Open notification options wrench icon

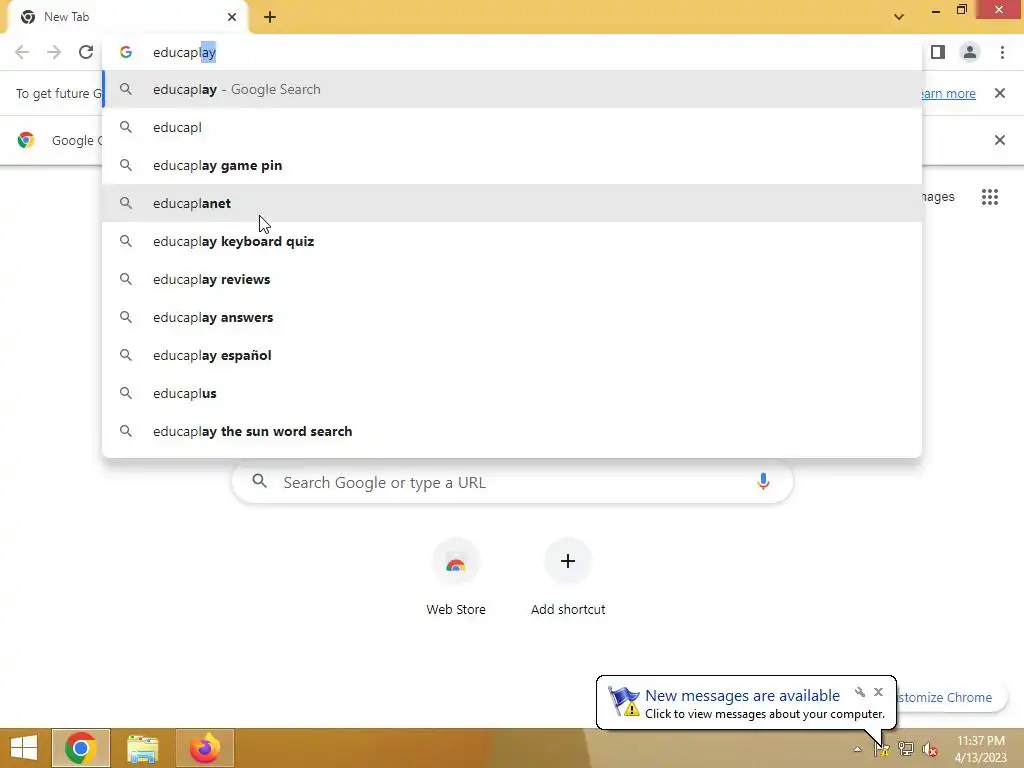coord(859,692)
